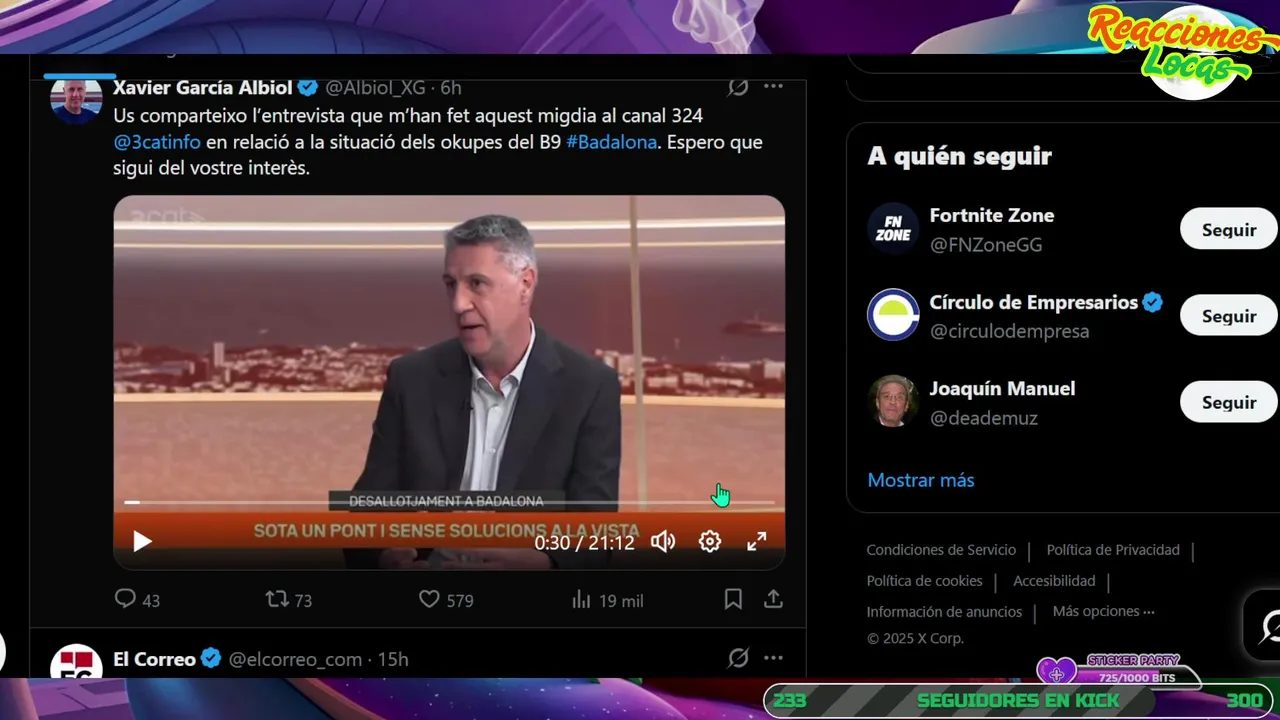
Task: Open @Albiol_XG handle
Action: (x=375, y=88)
